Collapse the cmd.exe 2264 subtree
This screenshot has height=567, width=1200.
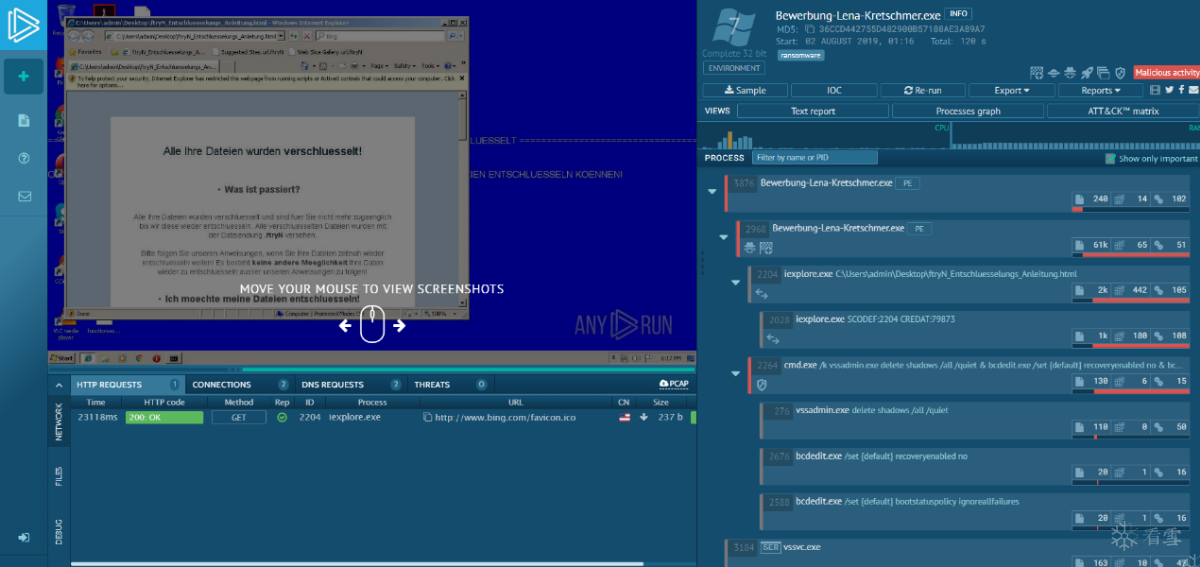(735, 373)
